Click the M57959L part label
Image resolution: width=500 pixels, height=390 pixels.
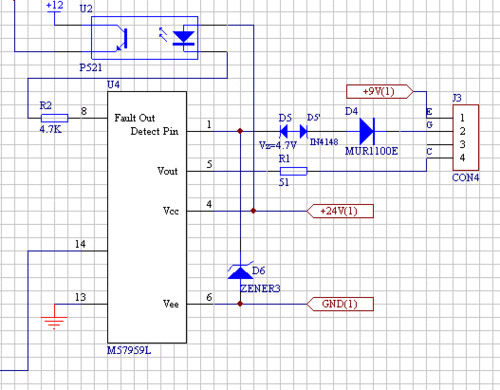(129, 350)
